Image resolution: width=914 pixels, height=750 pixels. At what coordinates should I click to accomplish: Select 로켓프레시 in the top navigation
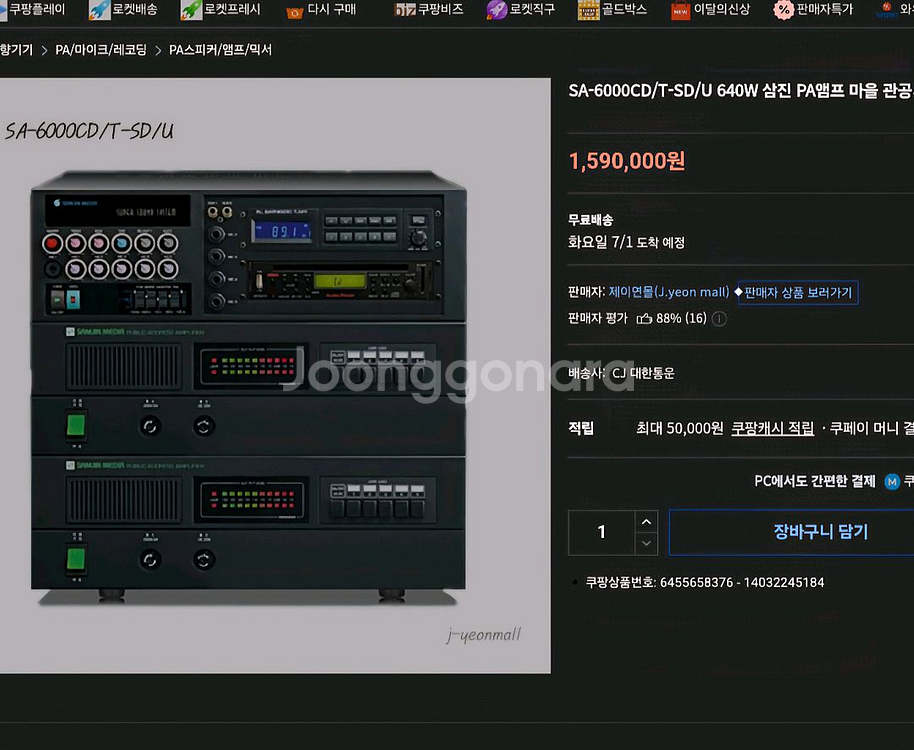pyautogui.click(x=232, y=9)
